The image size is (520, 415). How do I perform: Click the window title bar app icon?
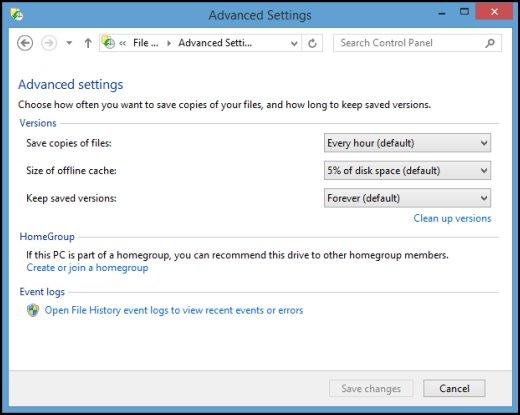16,15
